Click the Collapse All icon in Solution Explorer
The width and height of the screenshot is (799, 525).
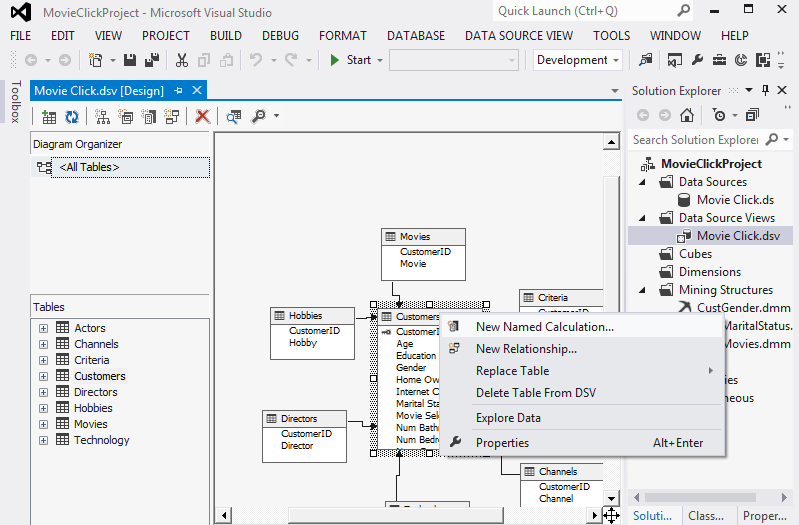coord(752,115)
